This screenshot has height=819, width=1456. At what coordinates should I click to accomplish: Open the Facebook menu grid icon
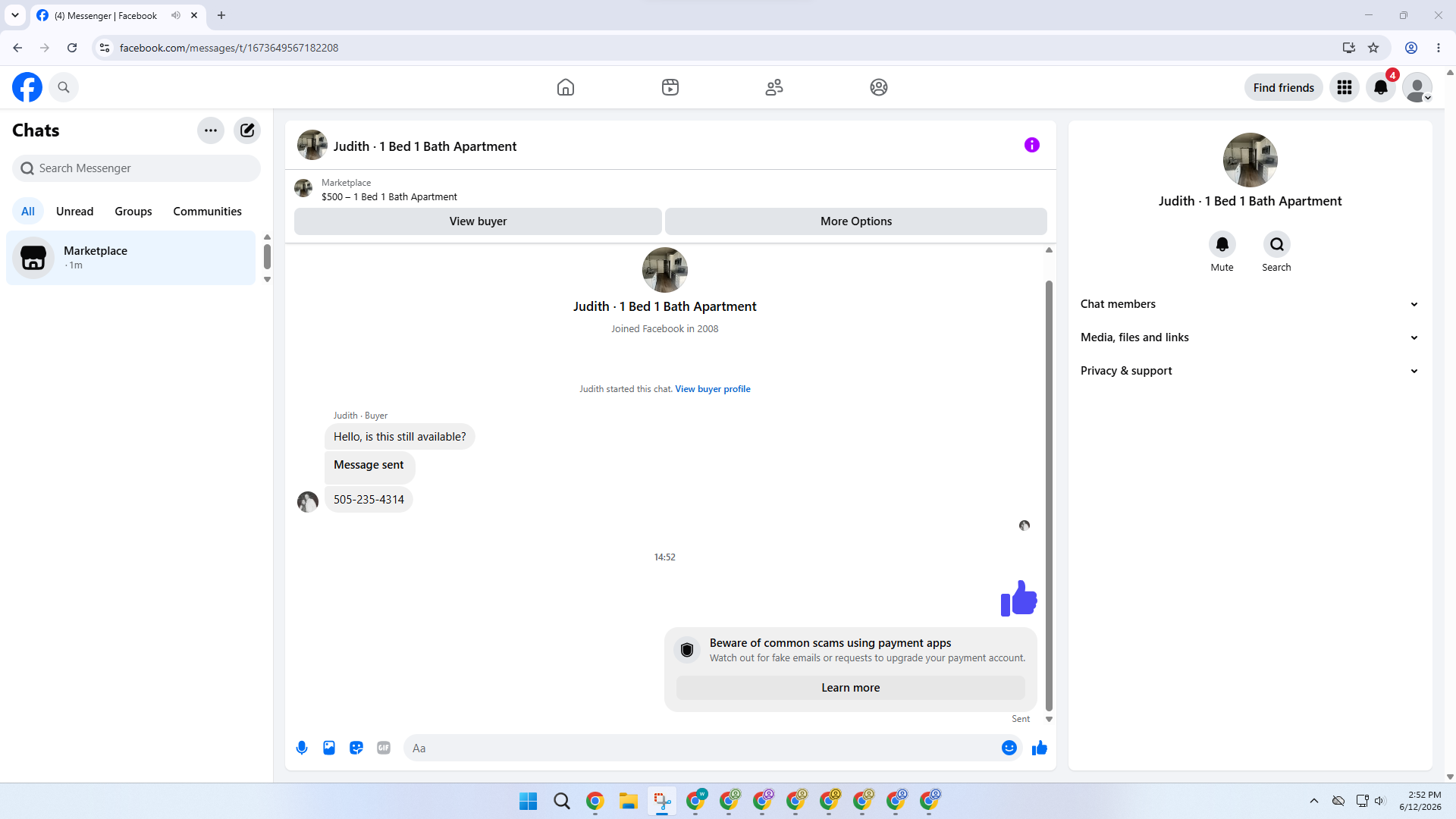1345,87
